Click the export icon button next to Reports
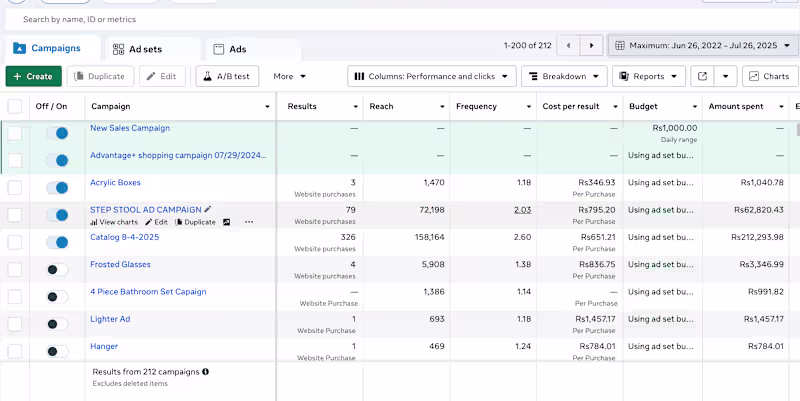Viewport: 800px width, 401px height. 703,76
